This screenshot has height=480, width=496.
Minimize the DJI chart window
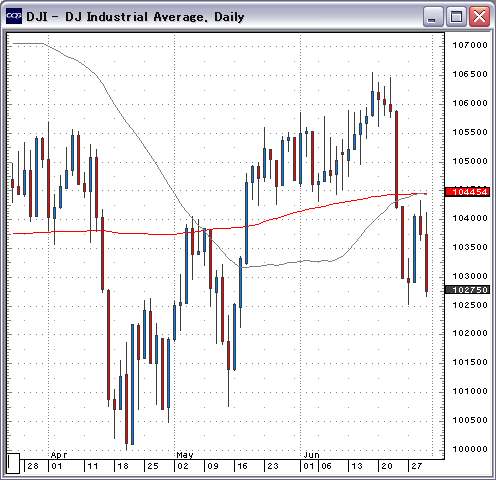click(433, 16)
